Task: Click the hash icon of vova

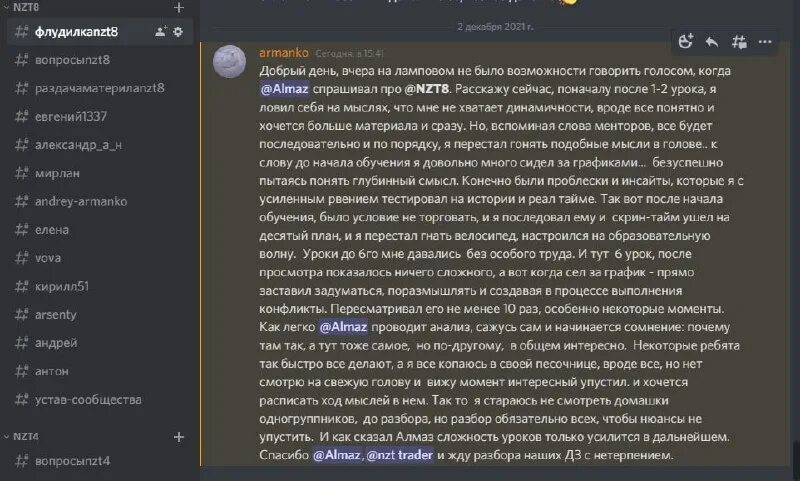Action: click(x=21, y=258)
